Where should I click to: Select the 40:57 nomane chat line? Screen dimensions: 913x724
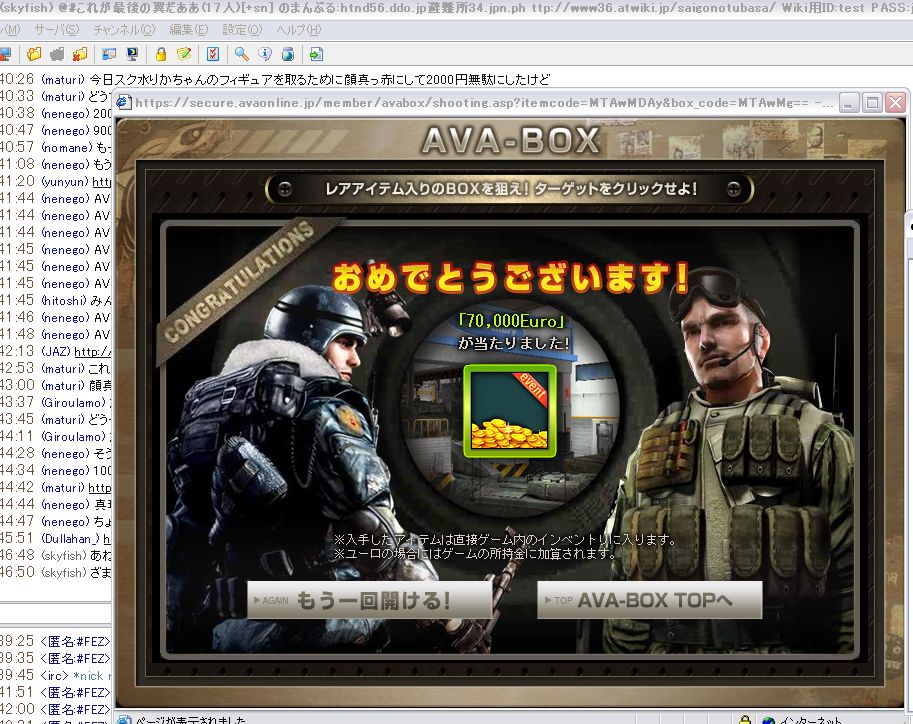(55, 147)
